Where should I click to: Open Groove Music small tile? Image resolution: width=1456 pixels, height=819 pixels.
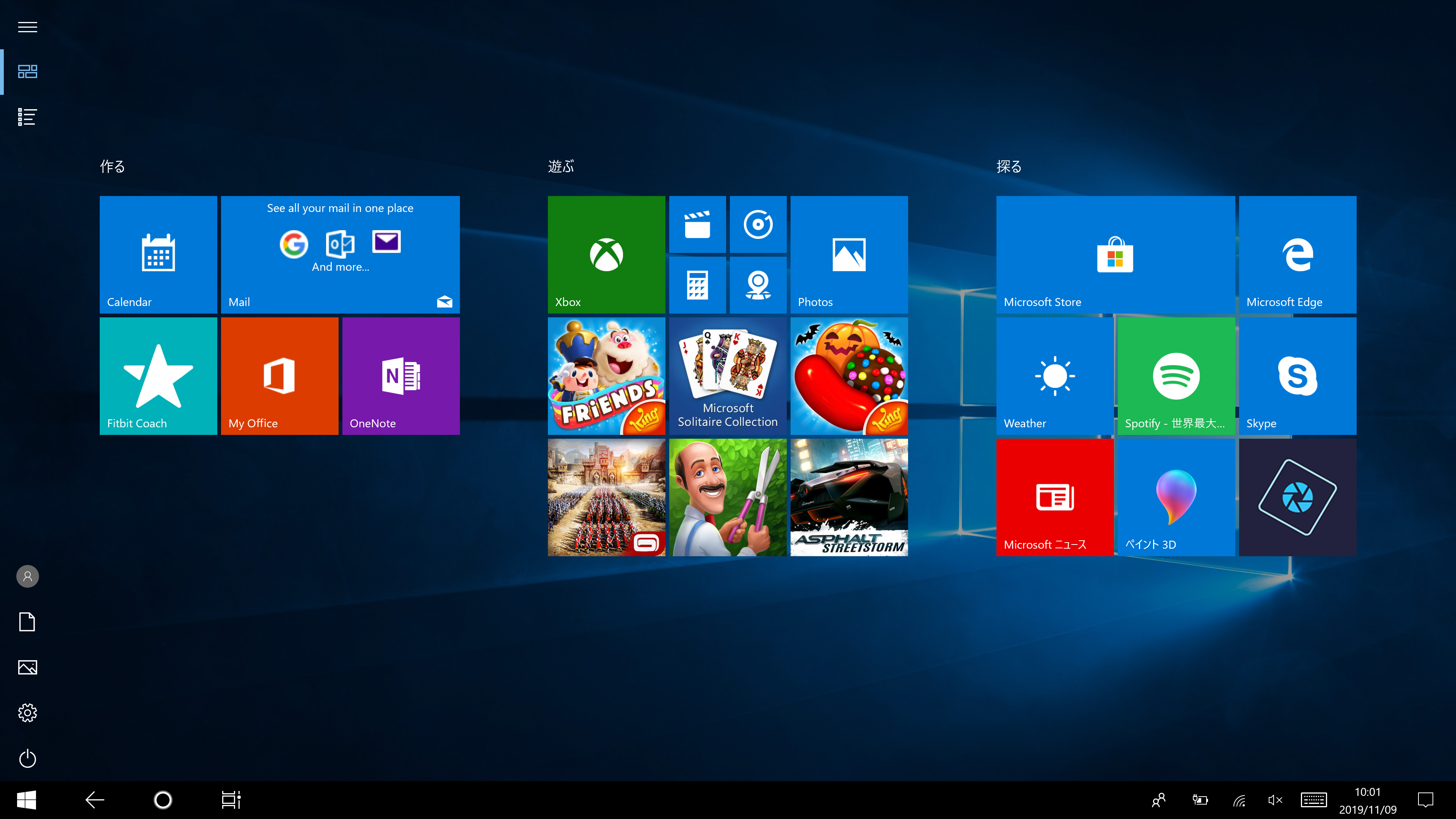(758, 224)
